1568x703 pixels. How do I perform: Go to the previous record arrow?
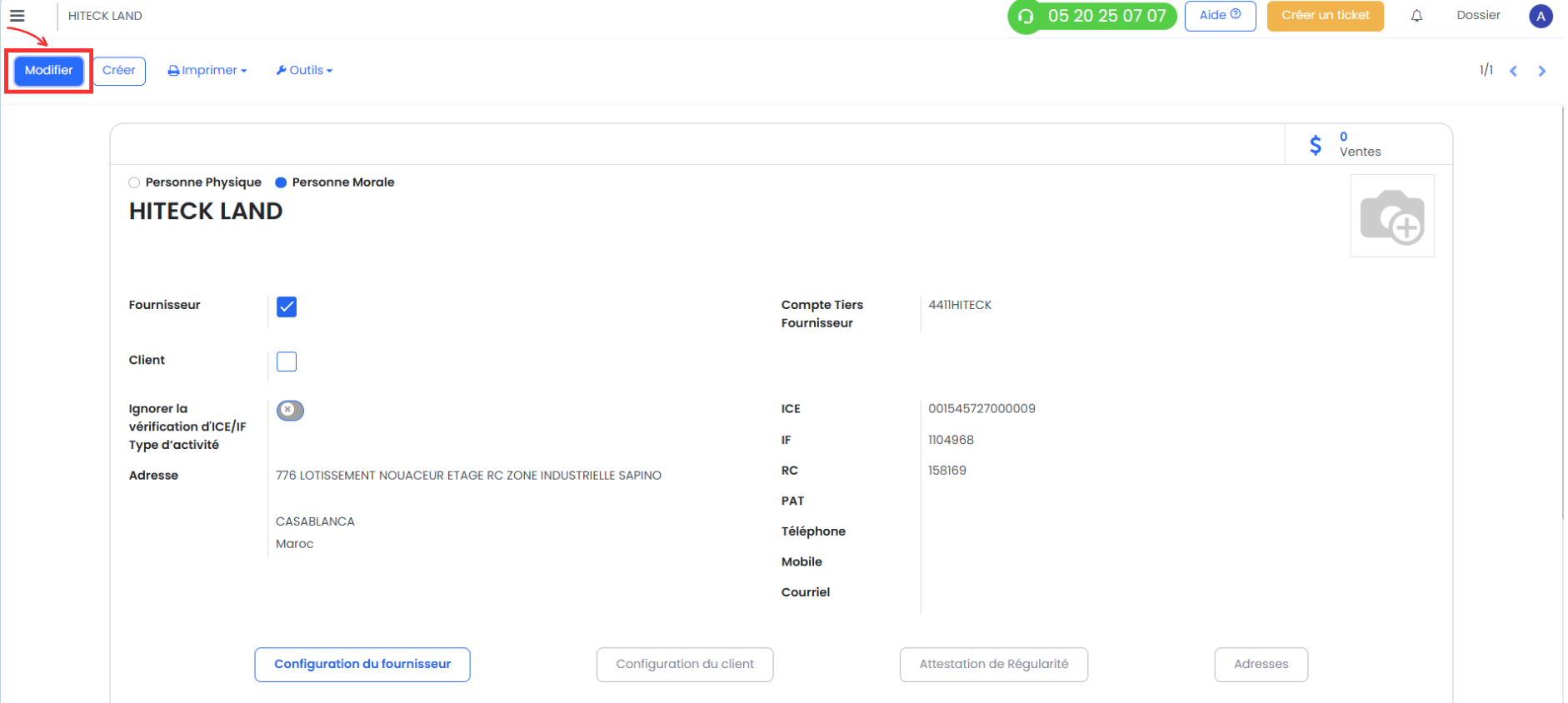click(1514, 71)
